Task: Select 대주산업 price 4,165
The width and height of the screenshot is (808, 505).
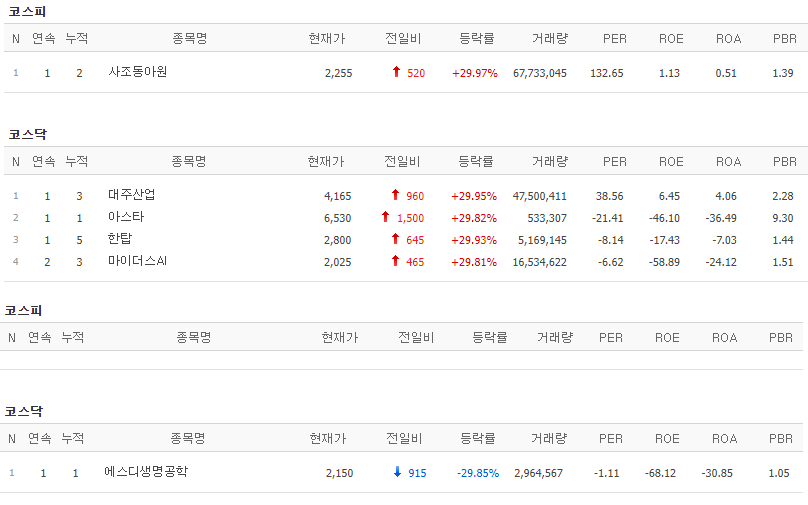Action: pyautogui.click(x=338, y=196)
